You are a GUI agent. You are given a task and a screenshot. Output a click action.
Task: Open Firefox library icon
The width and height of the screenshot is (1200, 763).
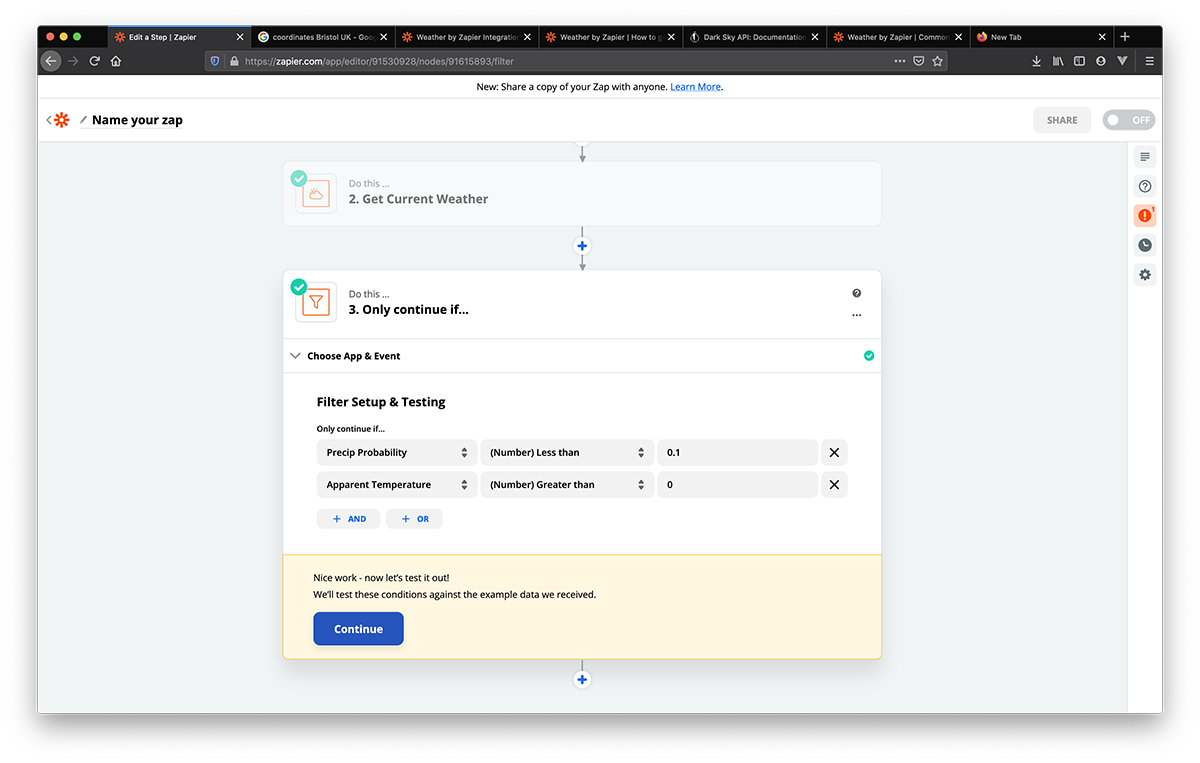[1058, 61]
